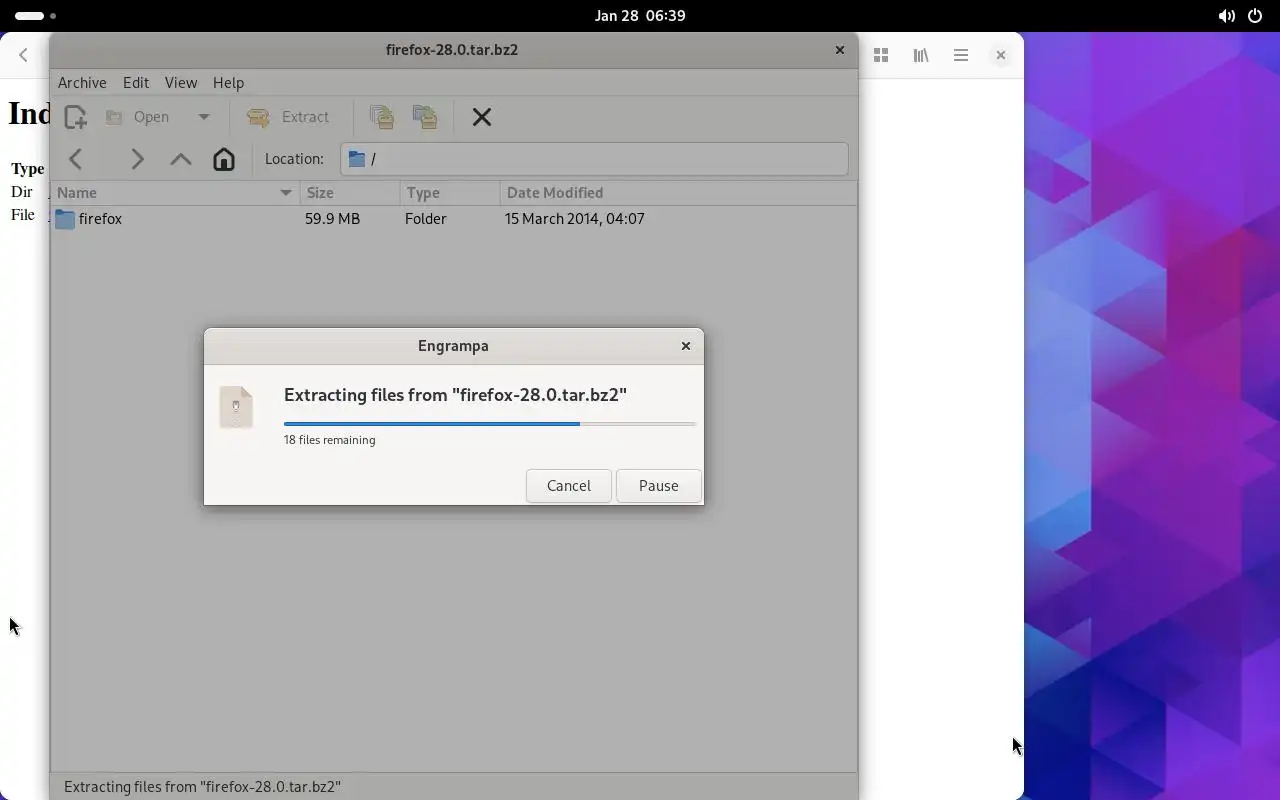Click the 15 March 2014, 04:07 date cell
This screenshot has height=800, width=1280.
574,219
